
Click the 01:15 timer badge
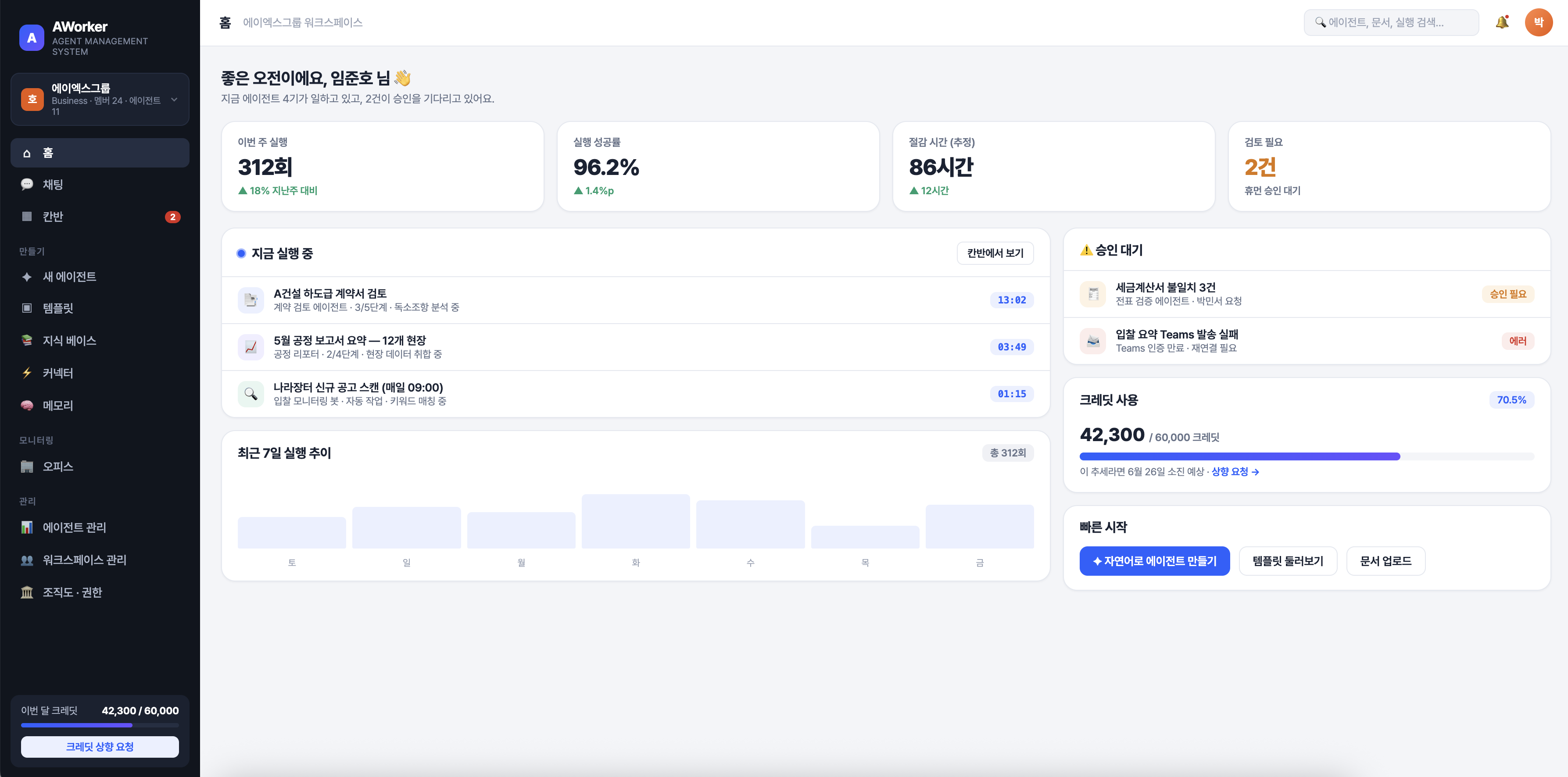(1011, 394)
